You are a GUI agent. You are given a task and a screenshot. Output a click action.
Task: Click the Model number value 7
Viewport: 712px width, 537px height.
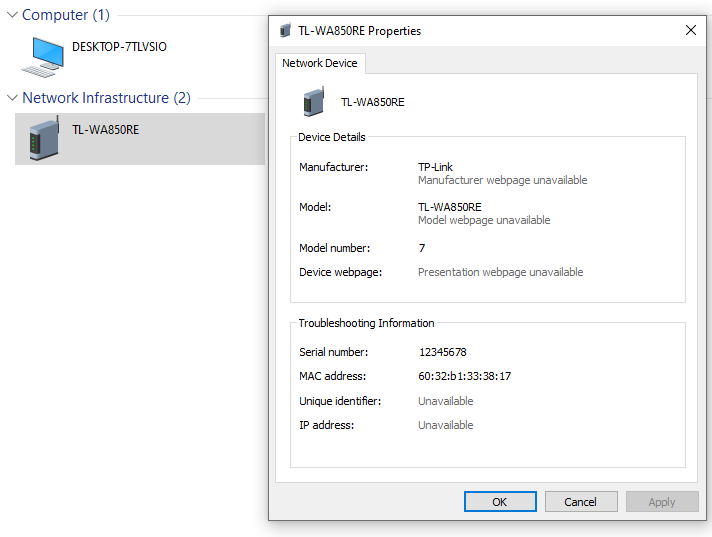pos(422,248)
